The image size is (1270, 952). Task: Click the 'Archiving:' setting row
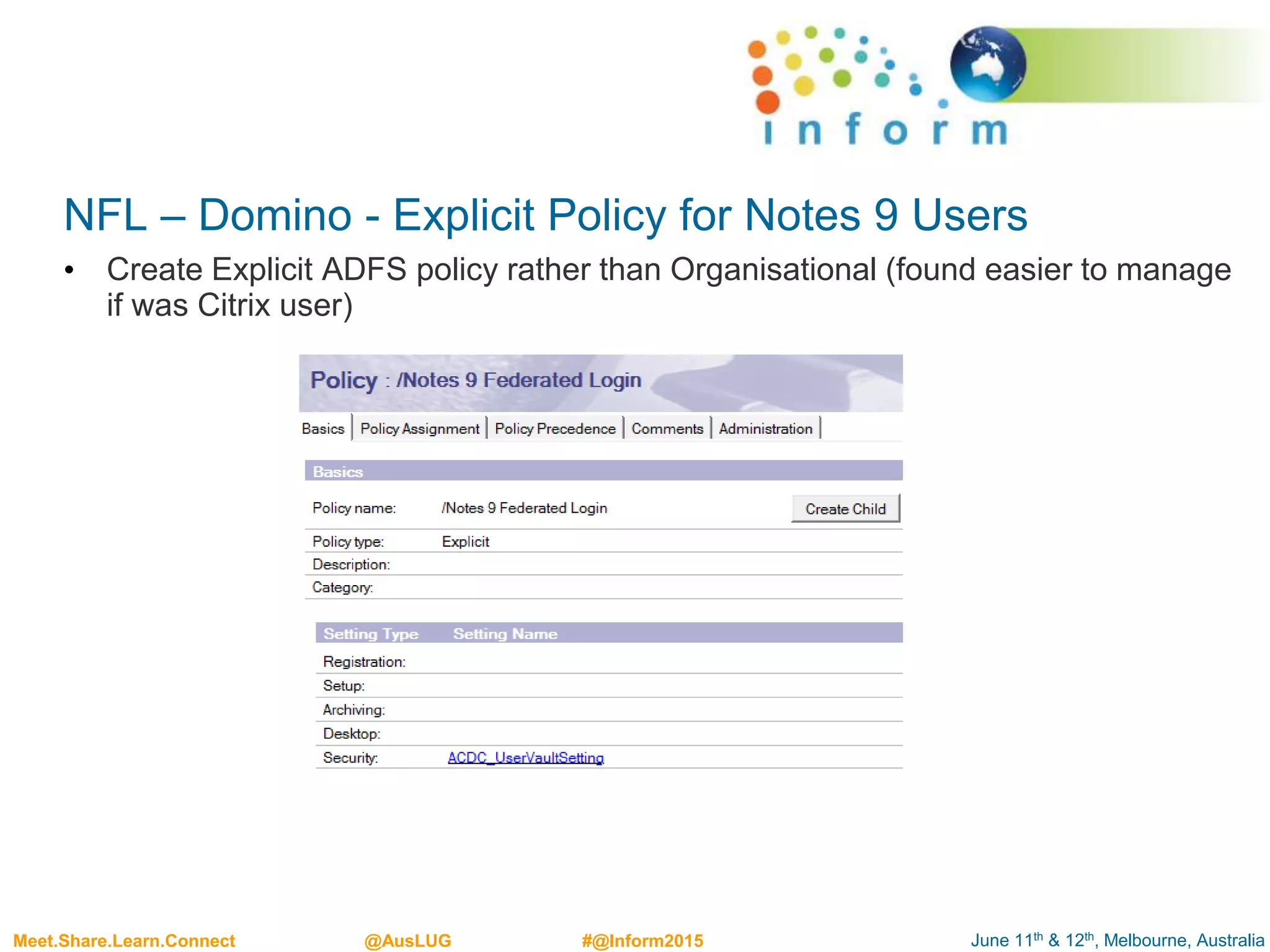609,710
